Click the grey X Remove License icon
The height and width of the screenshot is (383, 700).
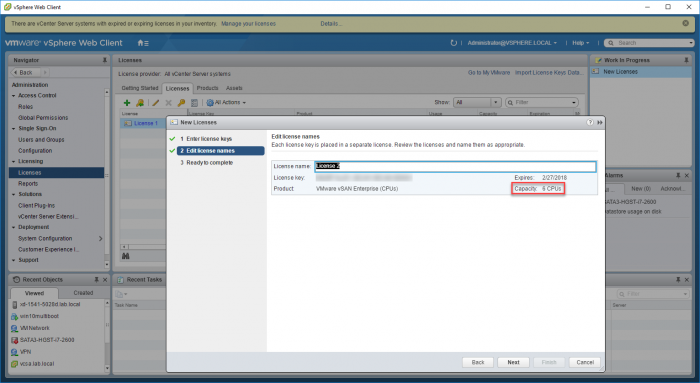[x=168, y=103]
